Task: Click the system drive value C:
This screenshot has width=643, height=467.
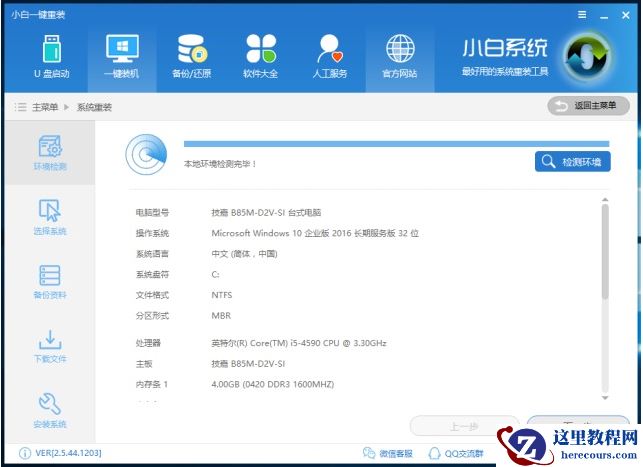Action: pos(215,274)
